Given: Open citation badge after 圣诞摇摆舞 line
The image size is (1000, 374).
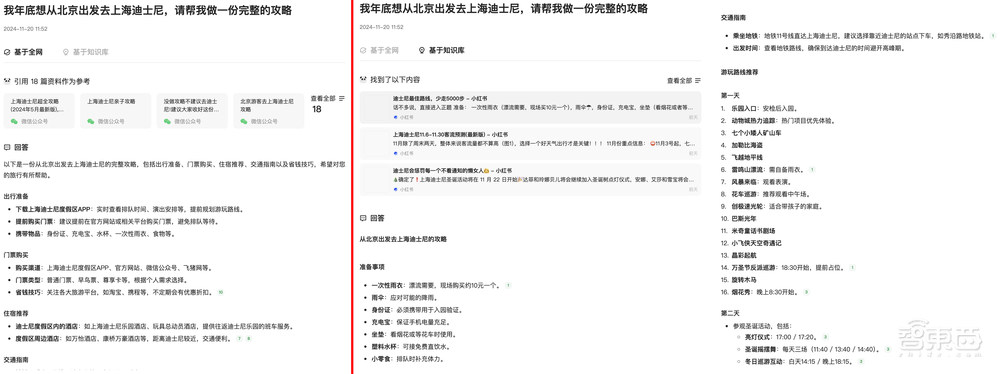Looking at the screenshot, I should (x=887, y=350).
